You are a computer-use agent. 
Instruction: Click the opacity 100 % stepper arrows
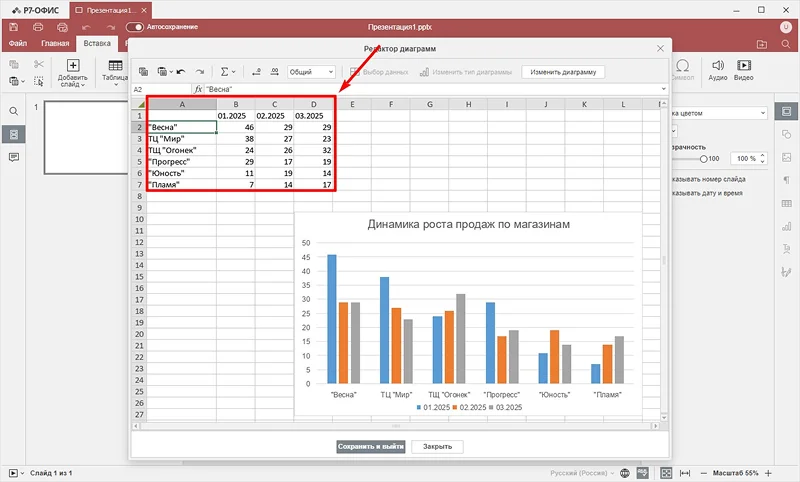pos(762,159)
